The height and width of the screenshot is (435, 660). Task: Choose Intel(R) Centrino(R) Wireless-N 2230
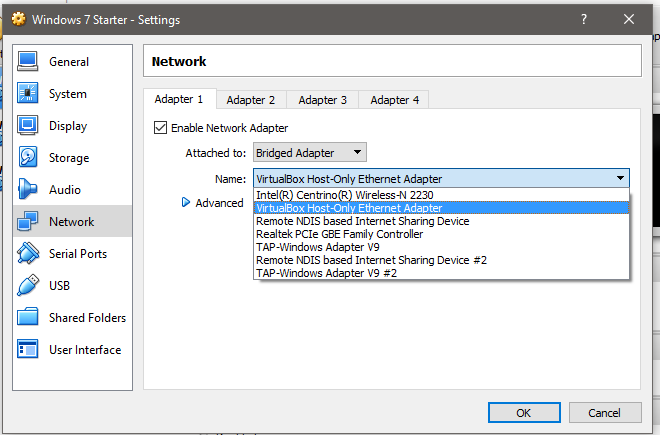tap(441, 195)
